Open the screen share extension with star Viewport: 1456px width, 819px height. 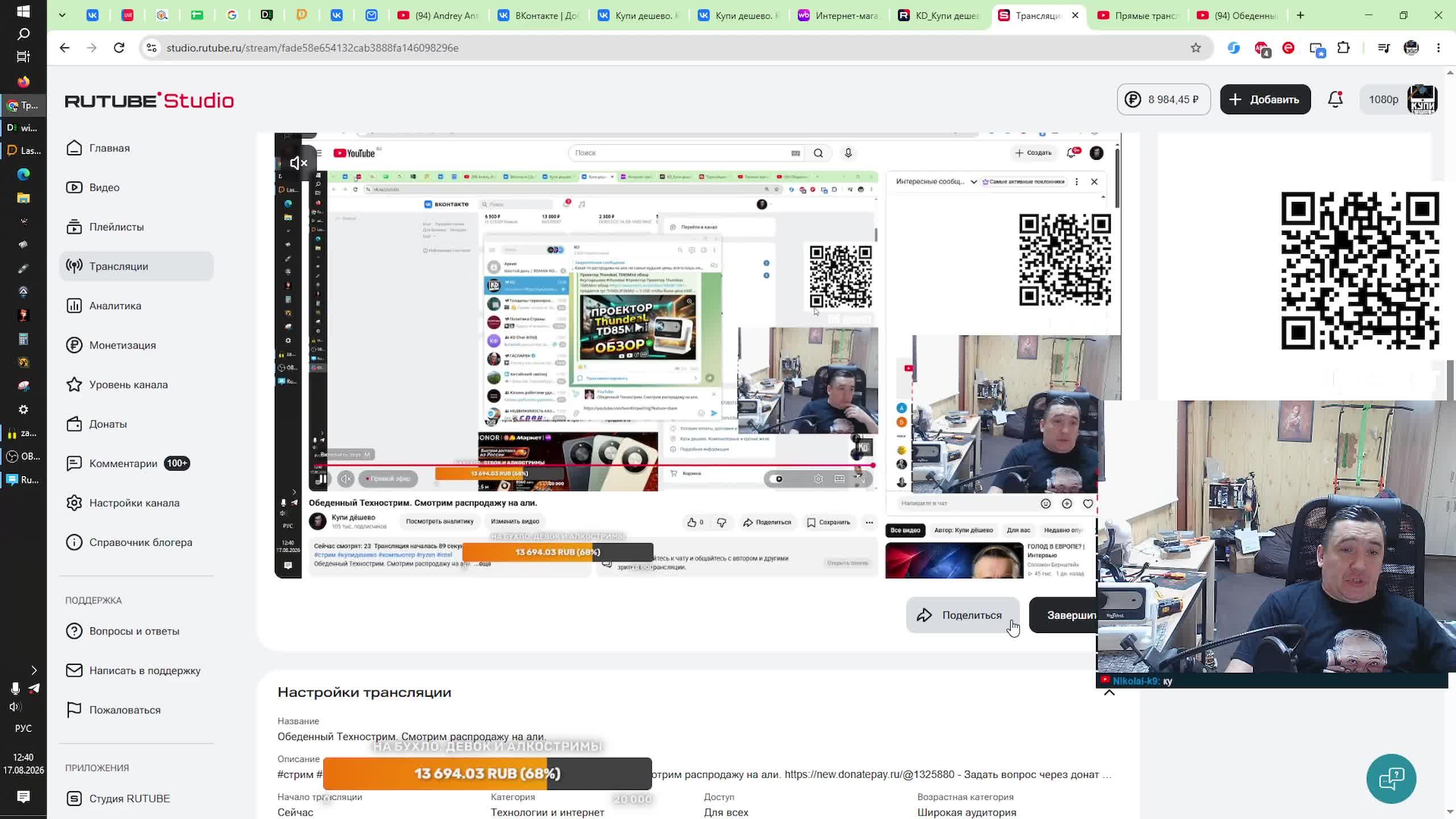click(x=1317, y=48)
